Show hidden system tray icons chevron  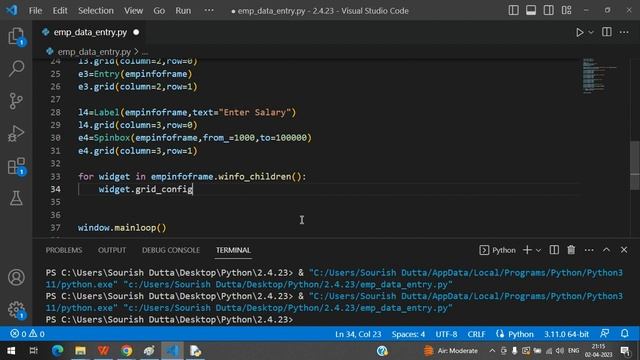[492, 351]
